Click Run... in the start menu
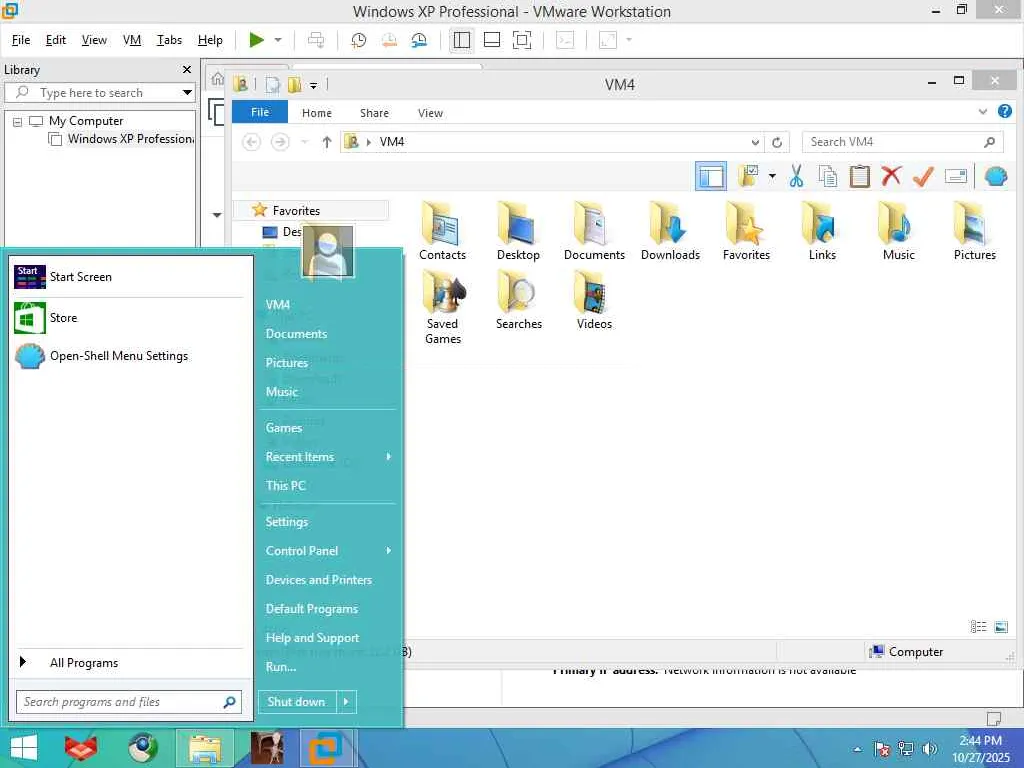 [281, 667]
